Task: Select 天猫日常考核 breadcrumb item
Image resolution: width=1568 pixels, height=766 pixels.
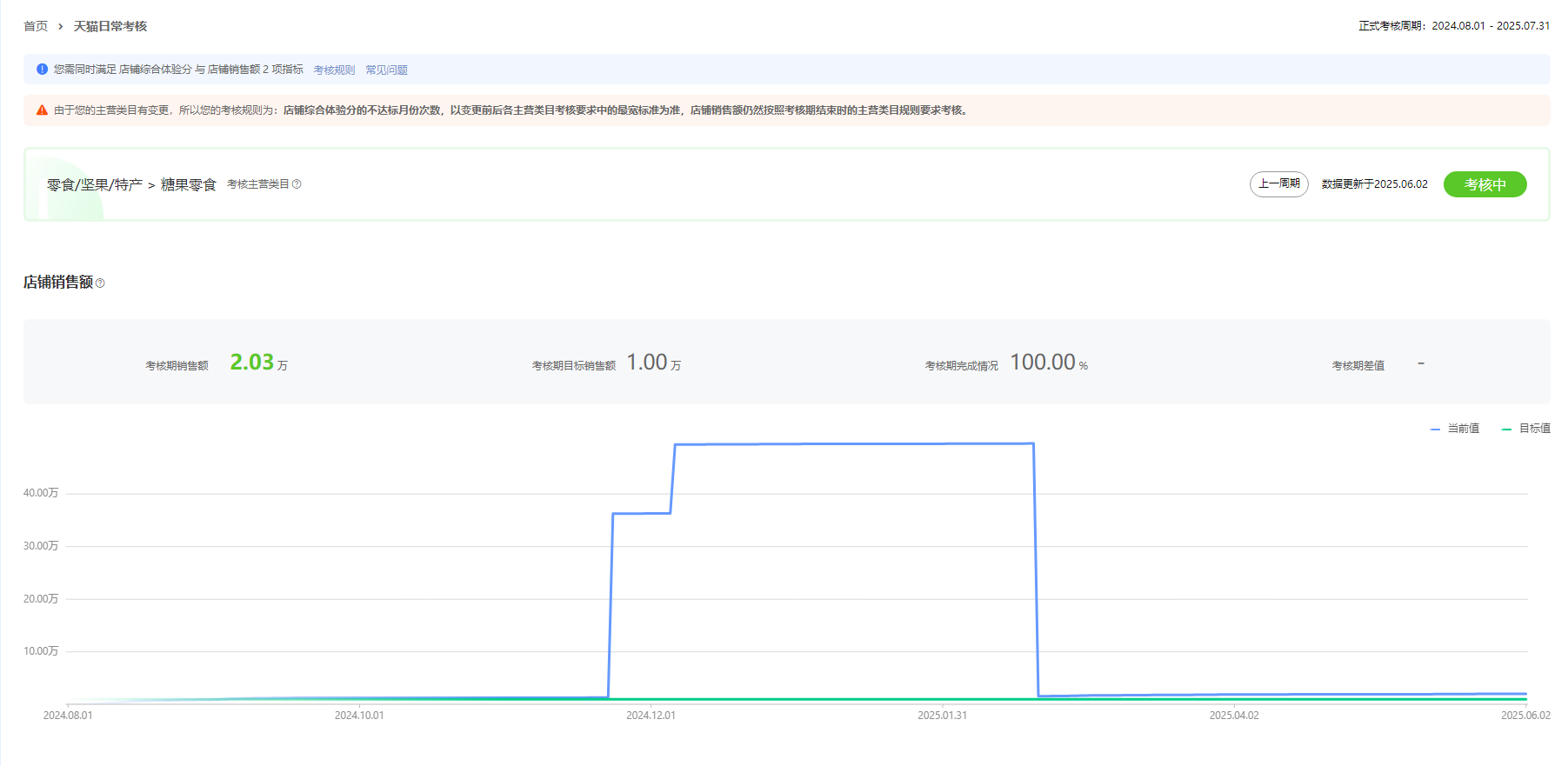Action: [x=110, y=27]
